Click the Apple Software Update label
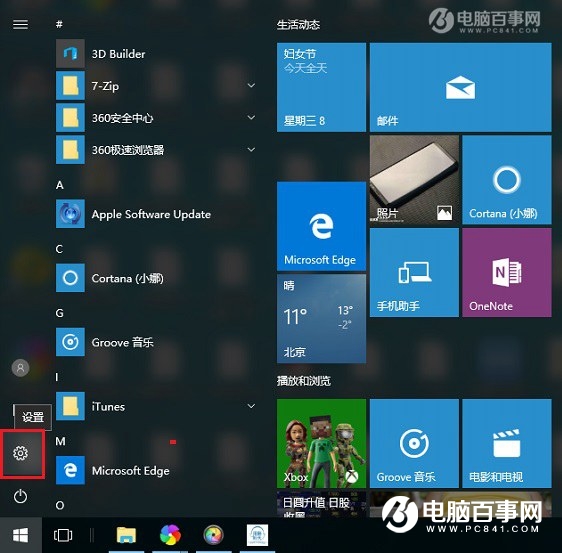 (151, 214)
